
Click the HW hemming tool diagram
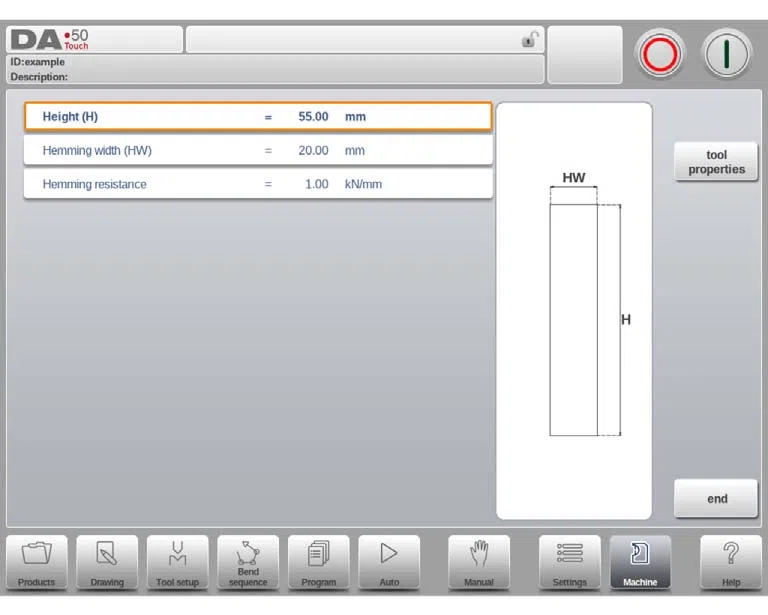click(574, 311)
